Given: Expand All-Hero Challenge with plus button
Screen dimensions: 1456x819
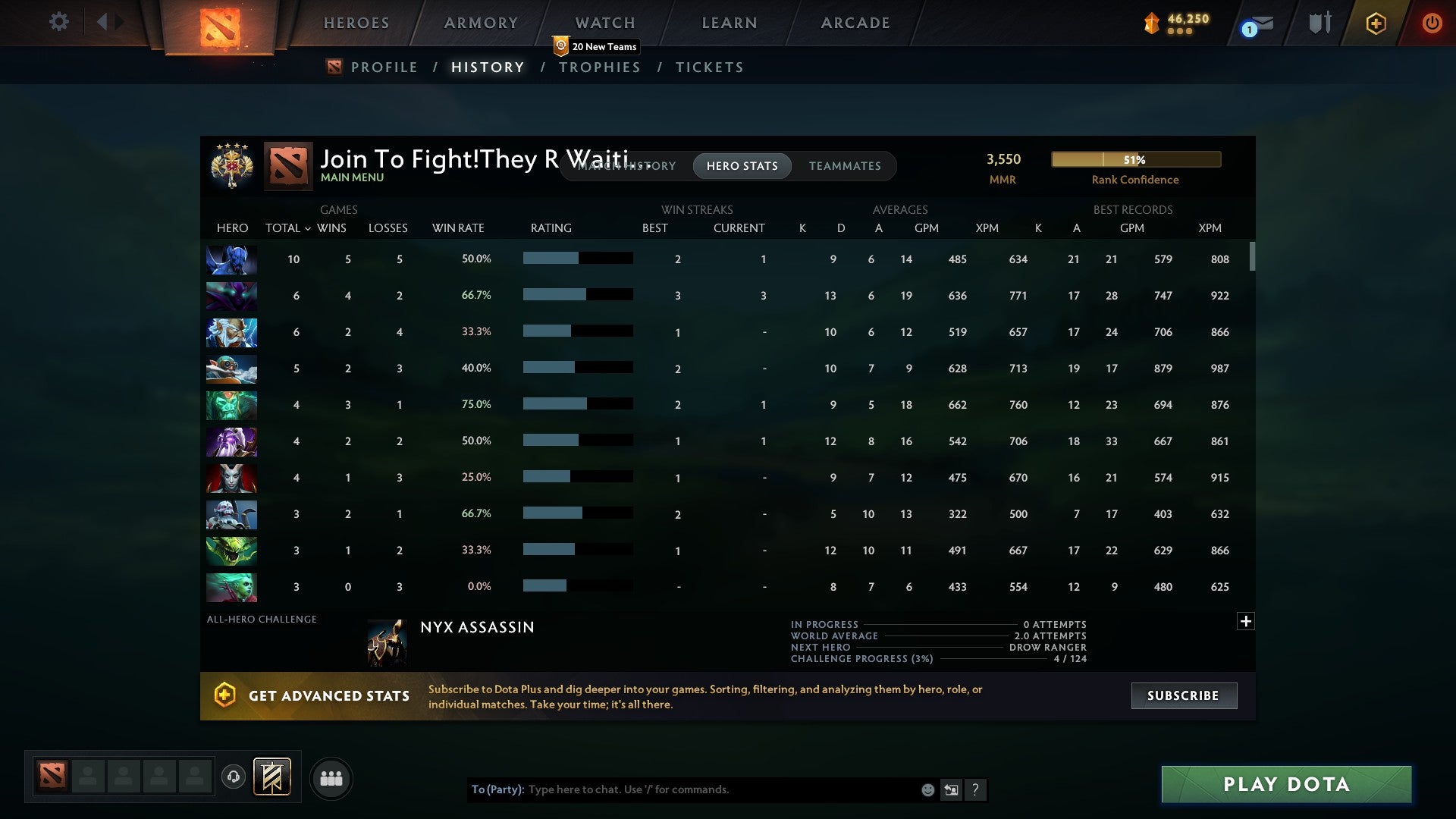Looking at the screenshot, I should (1245, 621).
